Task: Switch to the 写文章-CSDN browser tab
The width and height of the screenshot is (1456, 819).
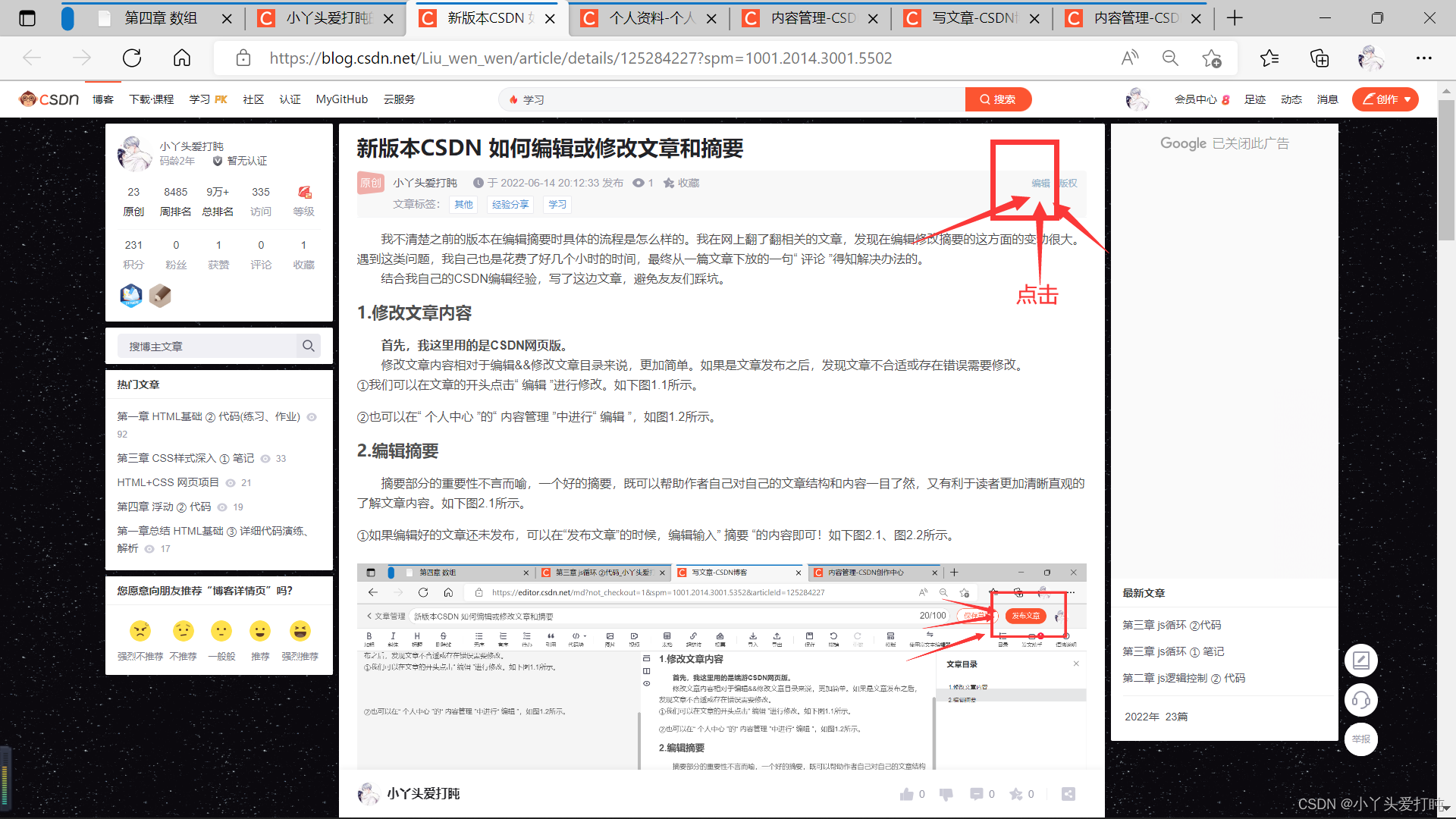Action: point(973,18)
